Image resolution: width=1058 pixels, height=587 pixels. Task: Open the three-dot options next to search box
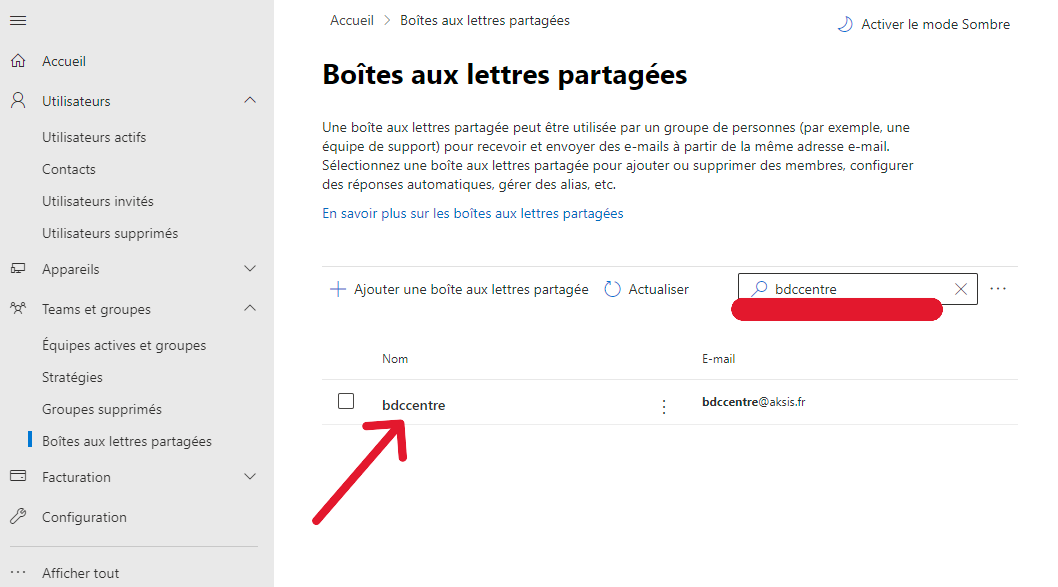[x=998, y=289]
